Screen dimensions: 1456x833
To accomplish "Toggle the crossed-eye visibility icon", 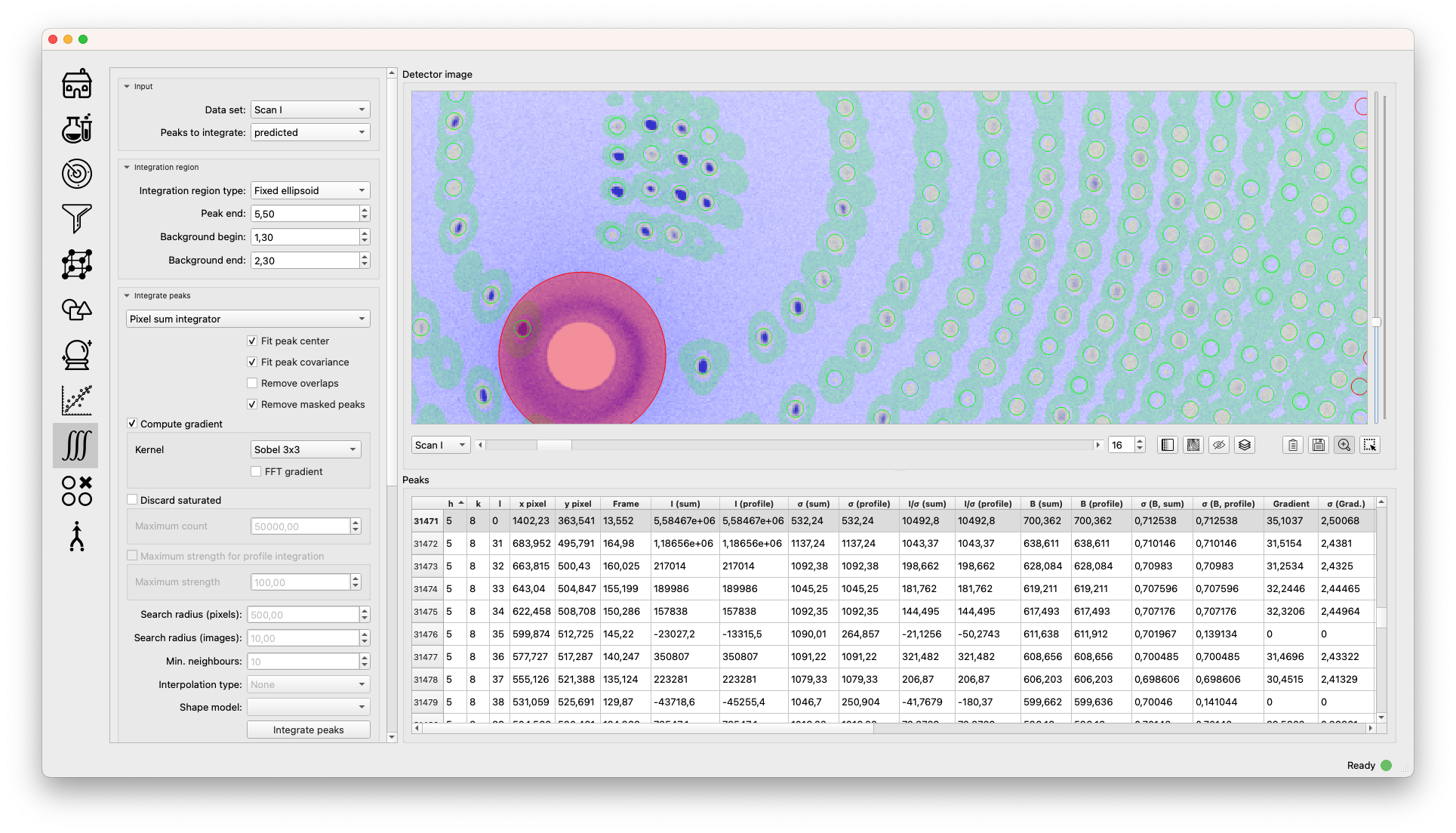I will click(1219, 445).
